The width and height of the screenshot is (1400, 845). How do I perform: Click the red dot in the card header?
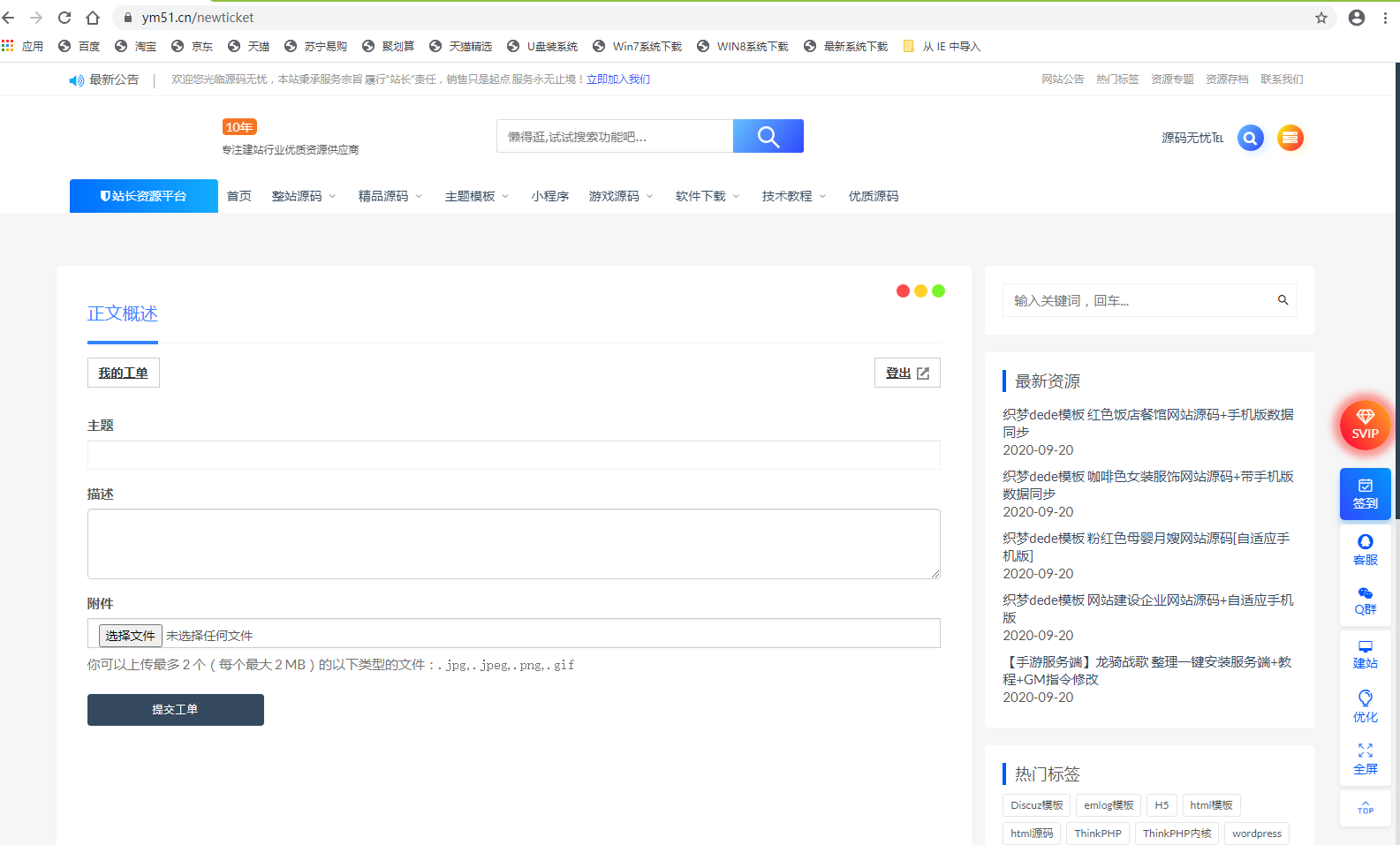point(903,291)
